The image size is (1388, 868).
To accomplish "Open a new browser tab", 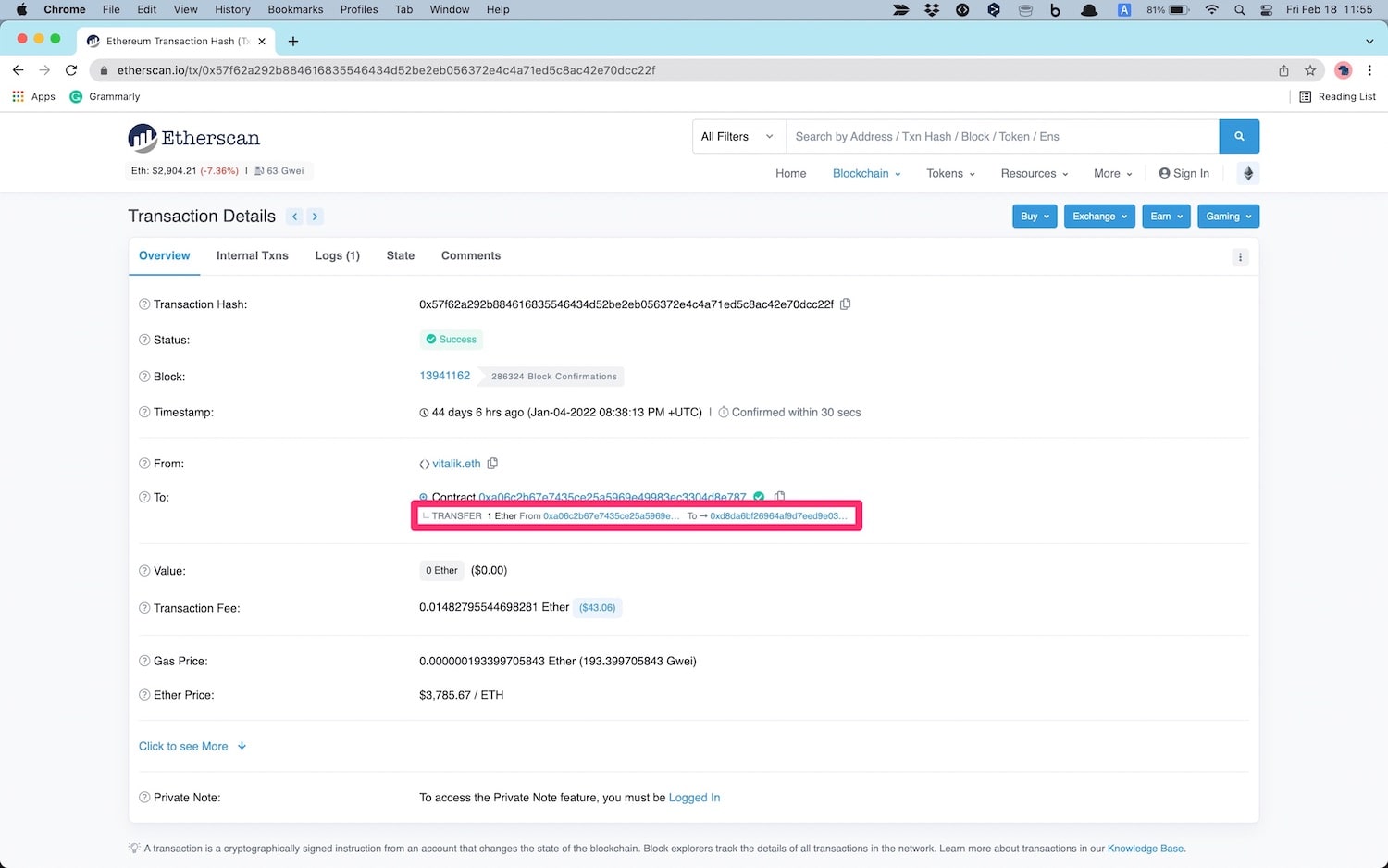I will (293, 41).
